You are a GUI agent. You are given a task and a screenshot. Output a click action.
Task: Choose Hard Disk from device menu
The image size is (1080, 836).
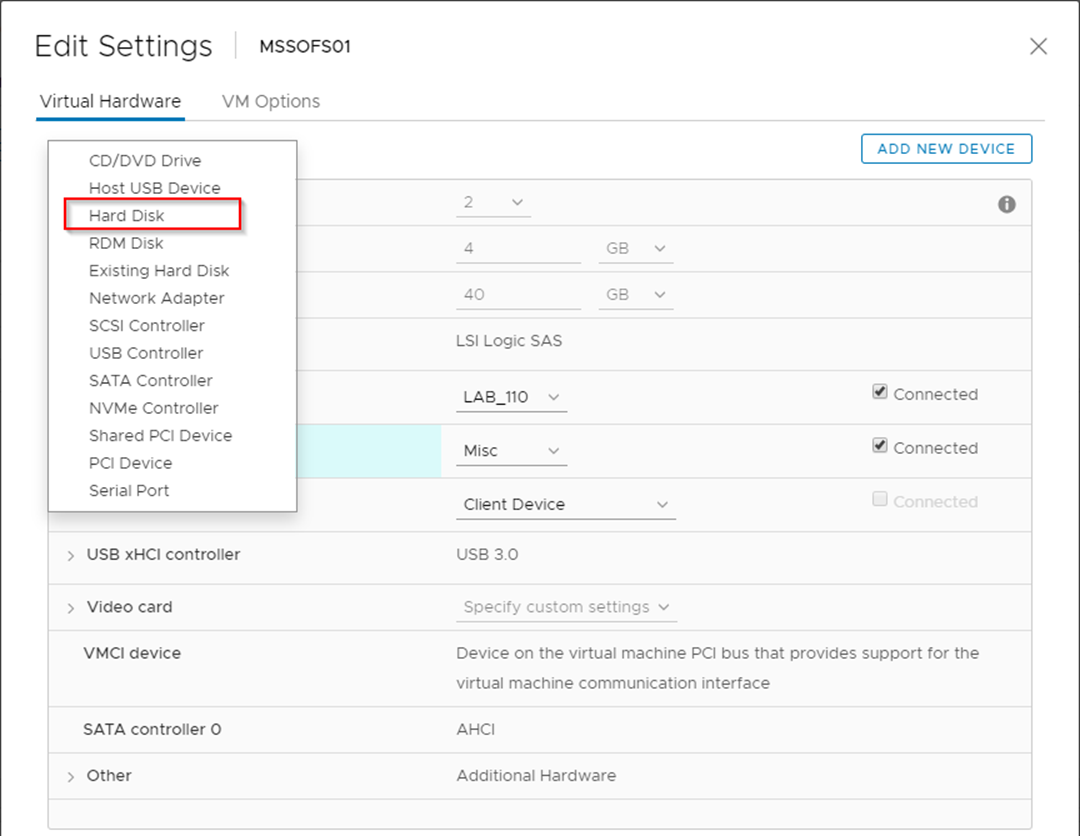pyautogui.click(x=127, y=215)
